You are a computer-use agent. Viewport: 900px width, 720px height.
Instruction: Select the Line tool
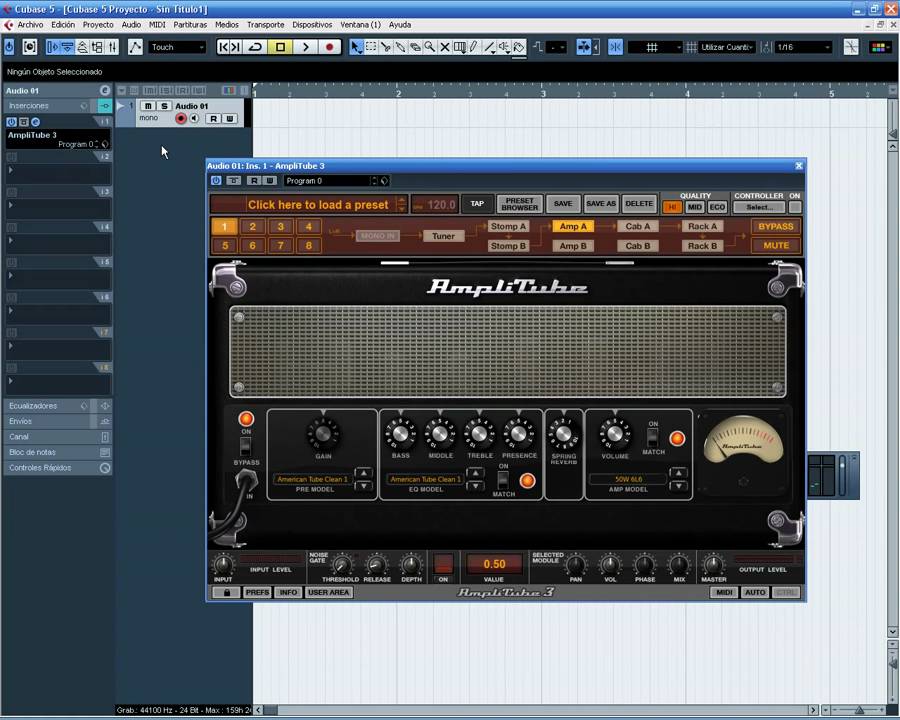(x=489, y=47)
